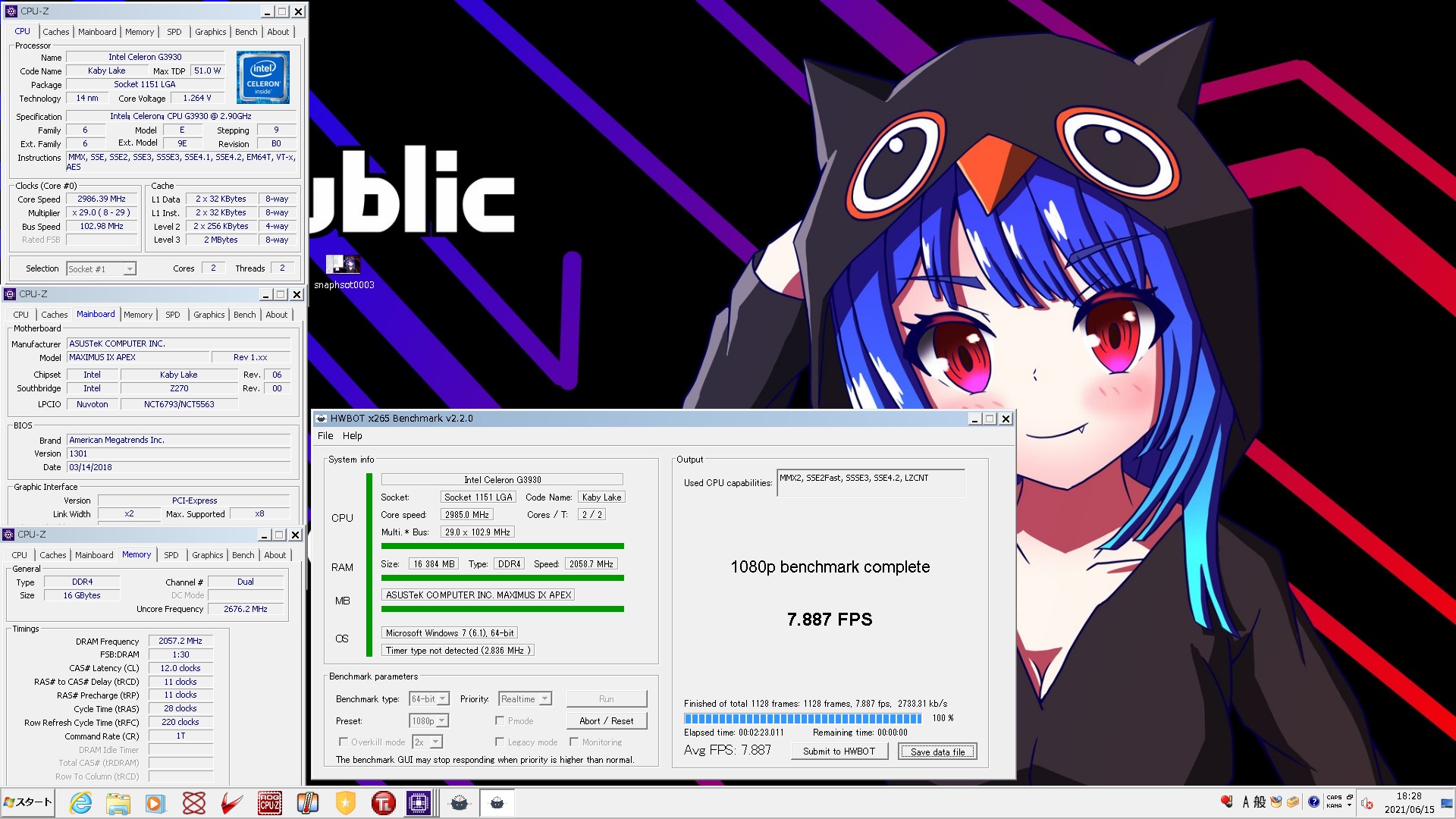The height and width of the screenshot is (819, 1456).
Task: Open About tab in top CPU-Z window
Action: (278, 32)
